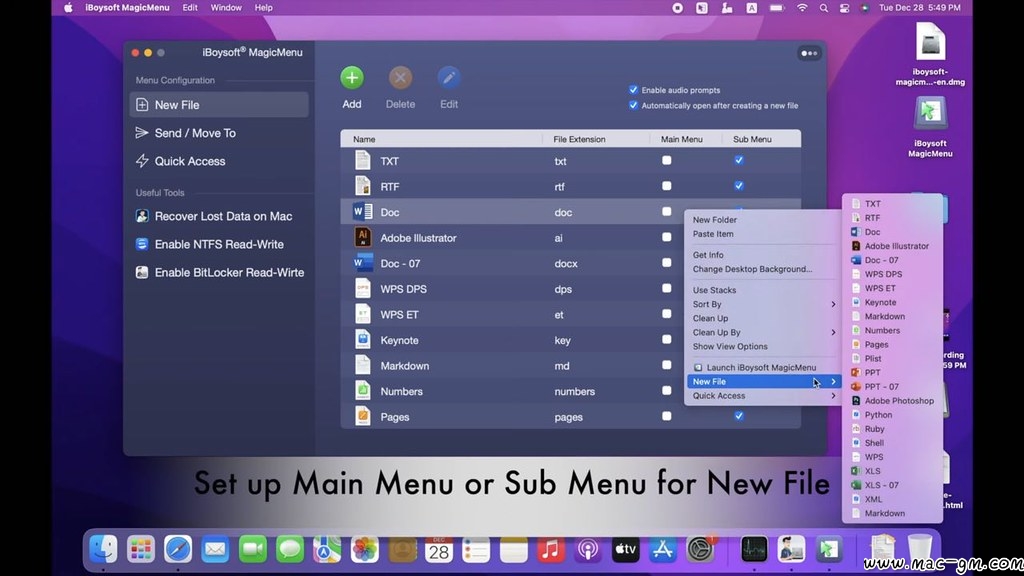The image size is (1024, 576).
Task: Click the green Add button icon
Action: click(352, 78)
